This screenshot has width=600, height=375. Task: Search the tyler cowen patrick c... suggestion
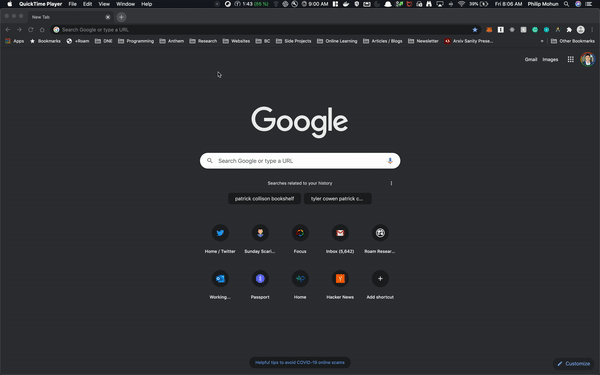(x=338, y=199)
